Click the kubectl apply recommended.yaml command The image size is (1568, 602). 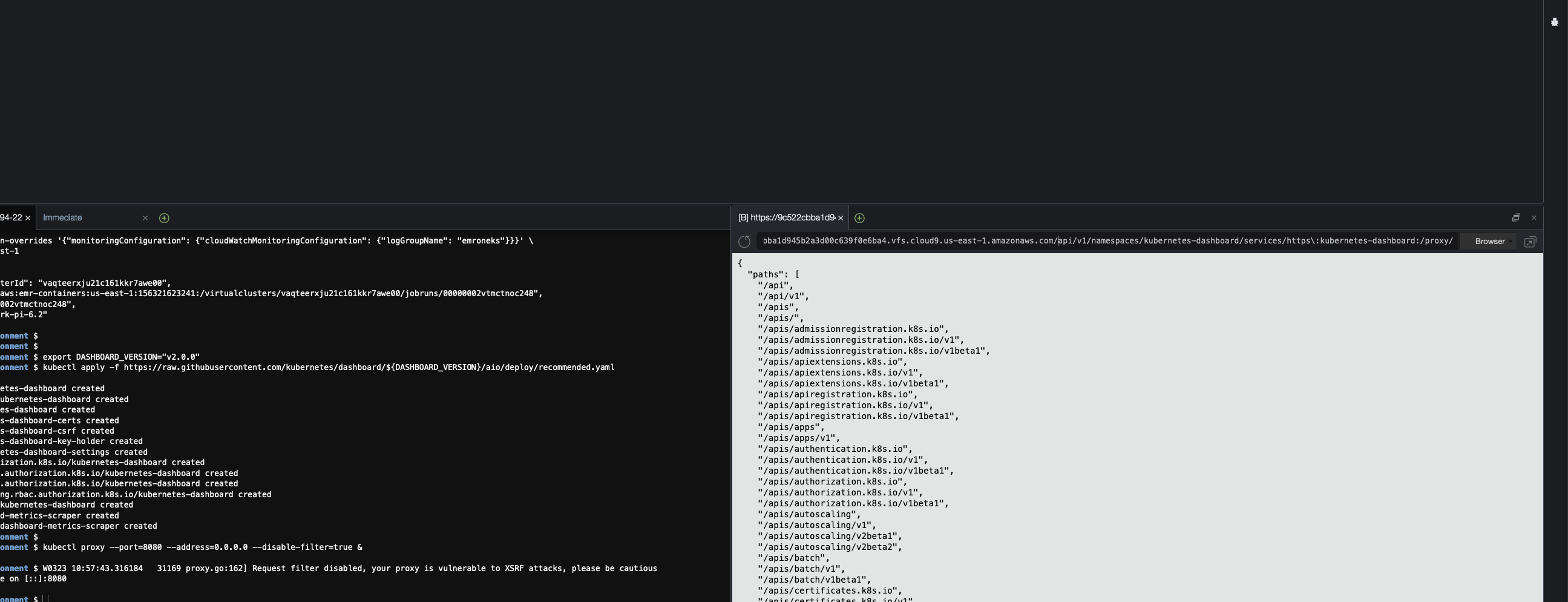(x=328, y=368)
